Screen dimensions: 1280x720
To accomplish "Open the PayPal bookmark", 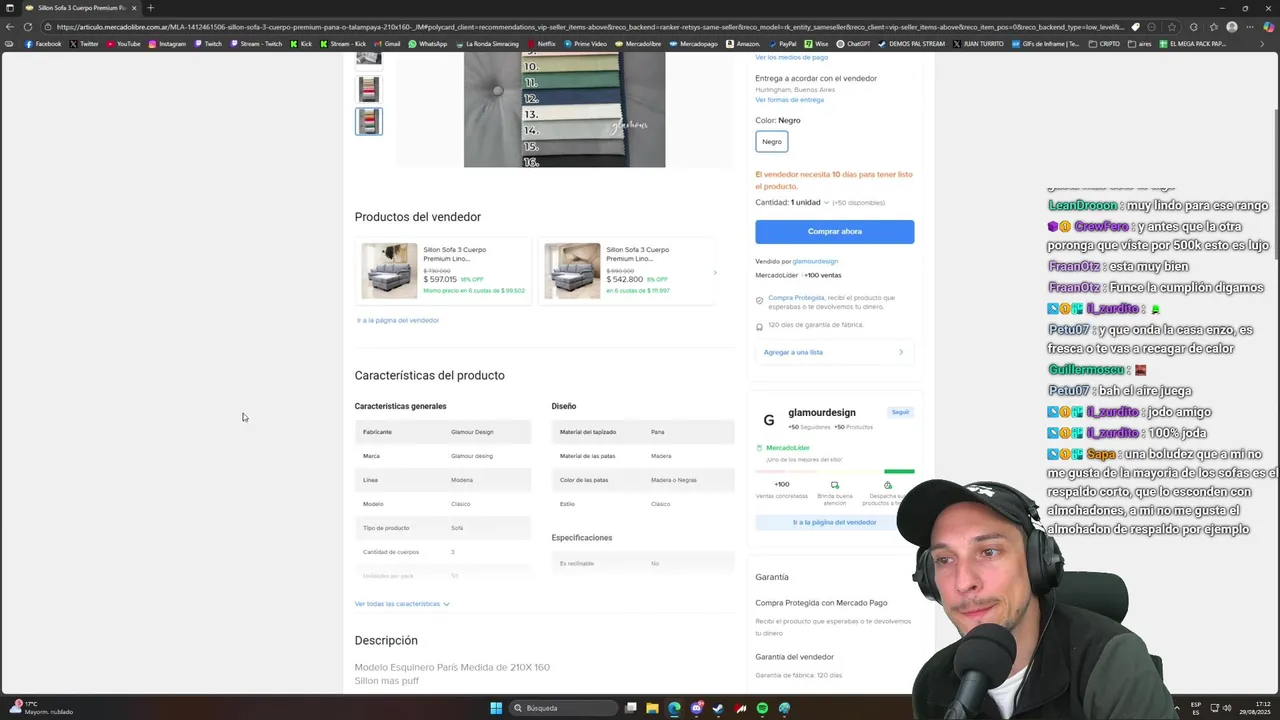I will tap(782, 44).
